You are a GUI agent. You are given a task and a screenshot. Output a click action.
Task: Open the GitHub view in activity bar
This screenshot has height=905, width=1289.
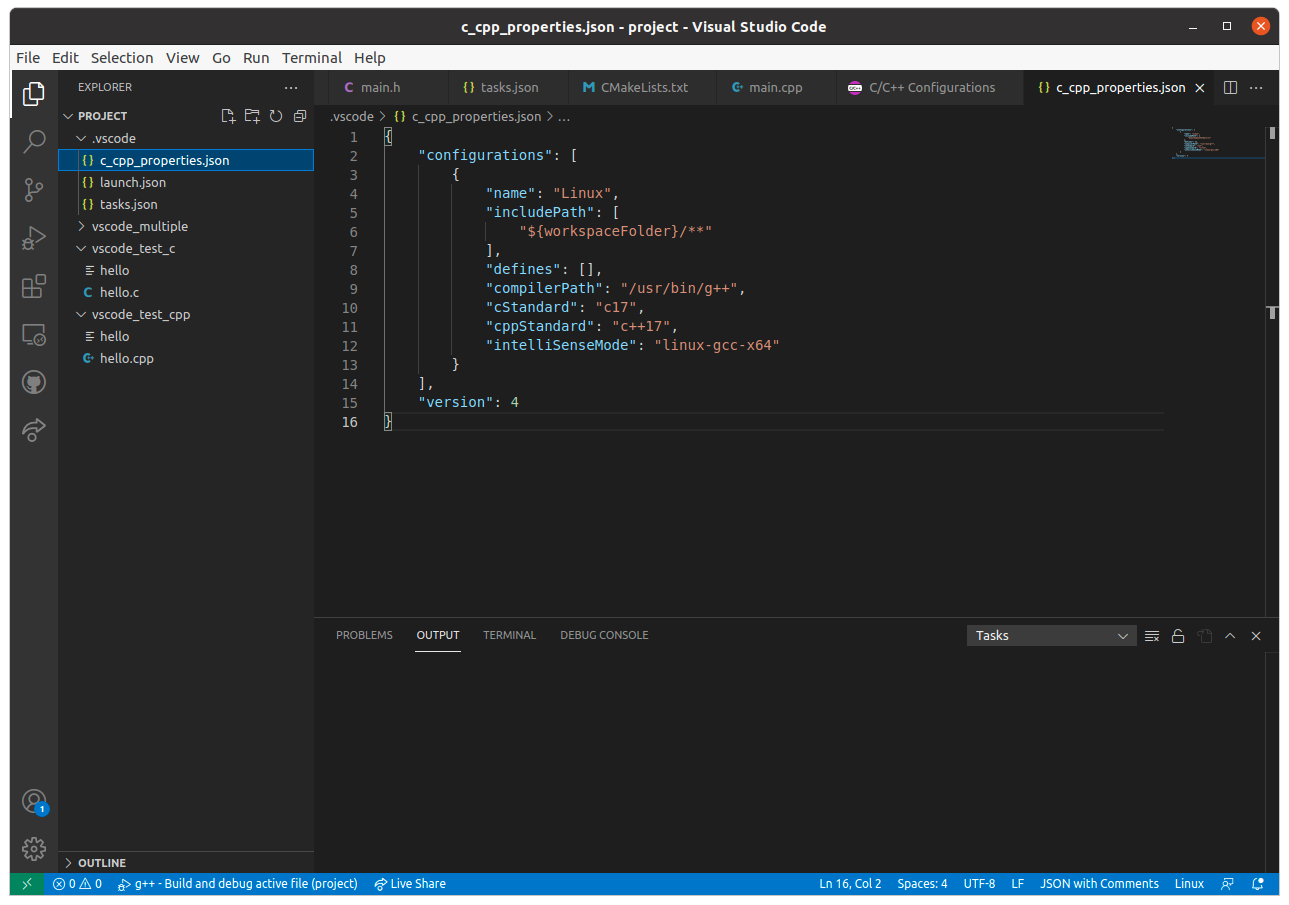(x=34, y=383)
